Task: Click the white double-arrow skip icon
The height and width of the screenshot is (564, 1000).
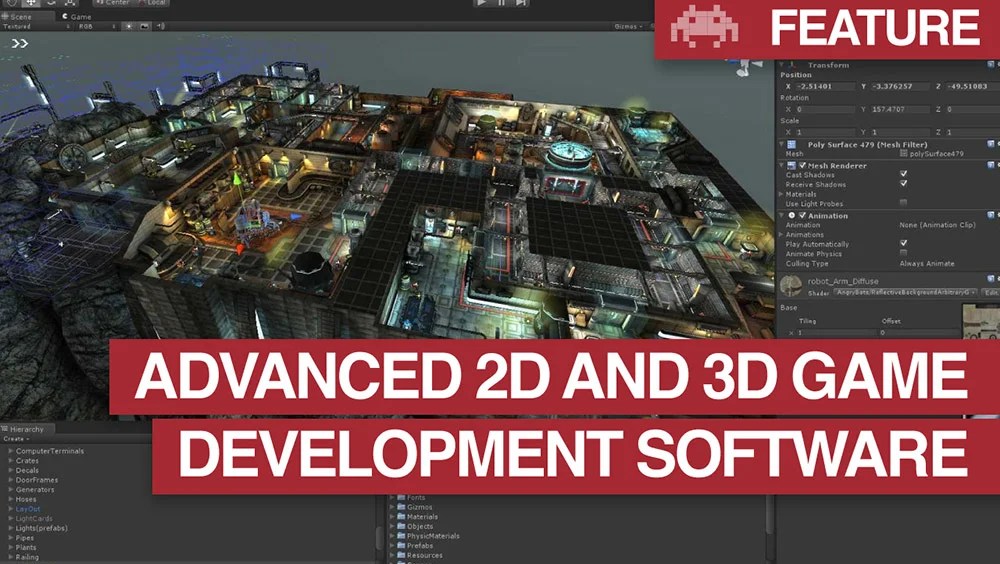Action: [20, 43]
